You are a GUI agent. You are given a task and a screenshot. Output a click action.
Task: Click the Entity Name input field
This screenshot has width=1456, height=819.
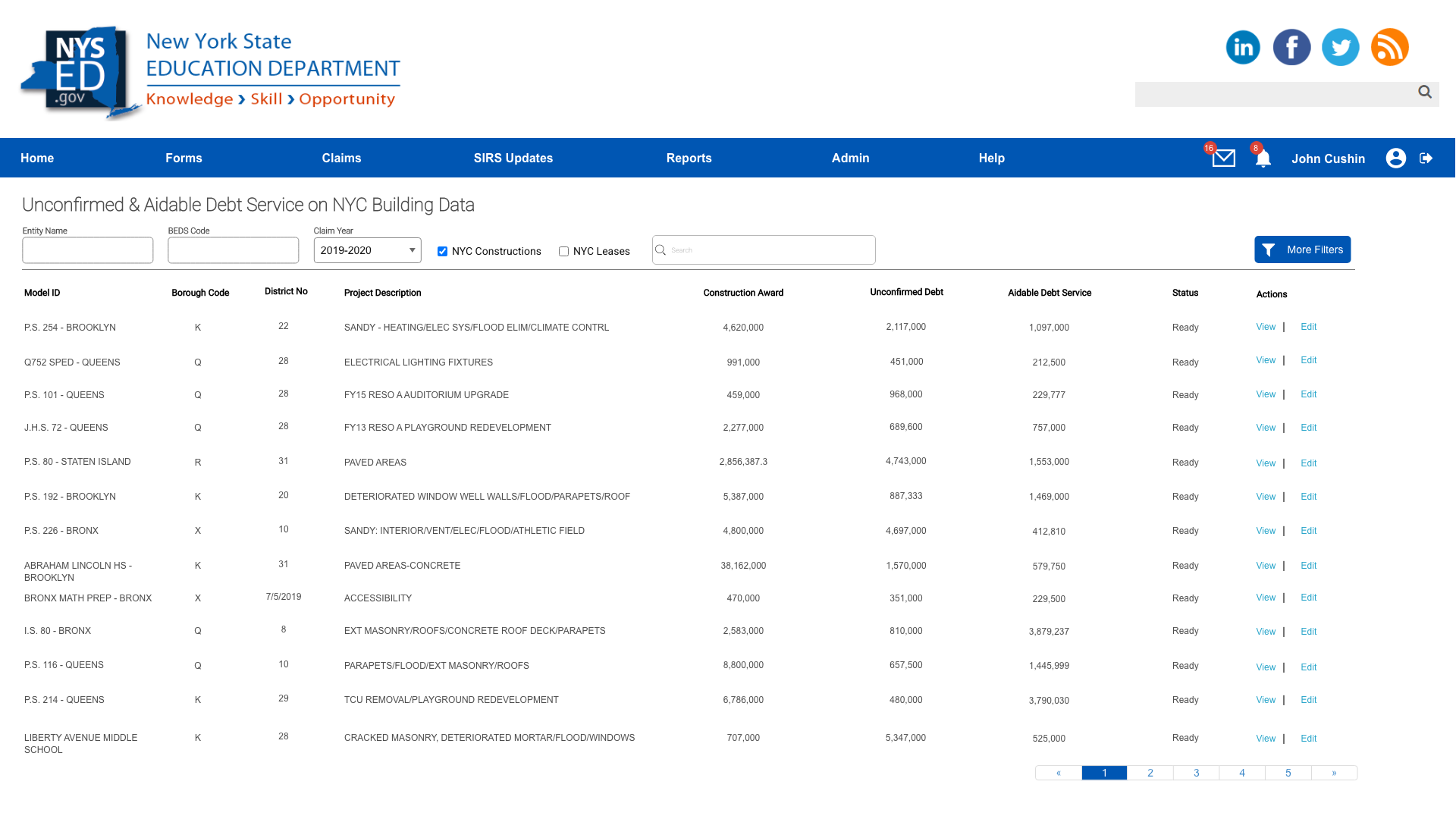[88, 250]
